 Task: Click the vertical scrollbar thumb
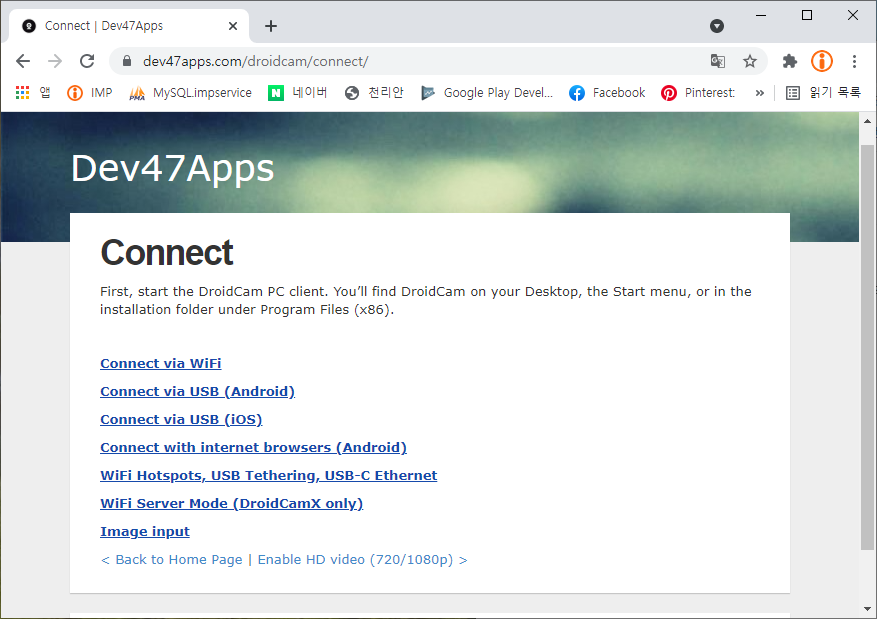867,347
